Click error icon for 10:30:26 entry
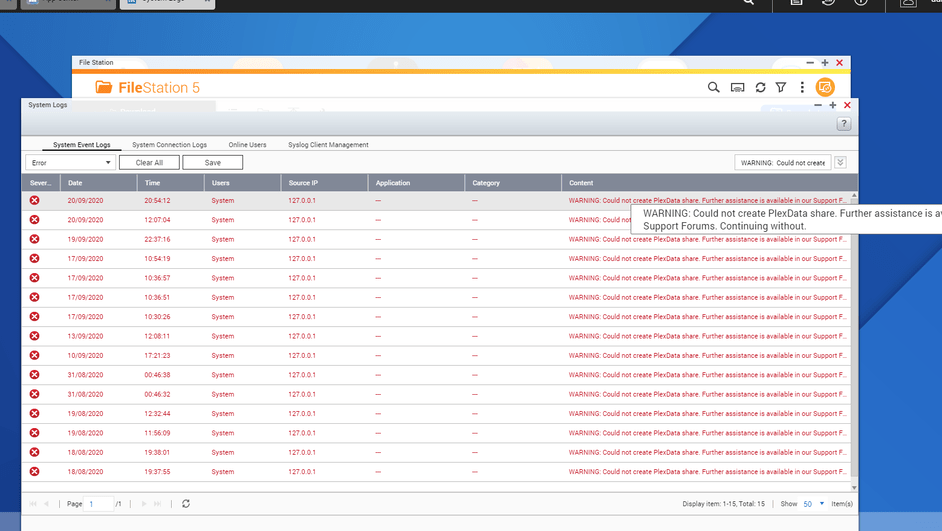This screenshot has width=942, height=531. click(35, 317)
